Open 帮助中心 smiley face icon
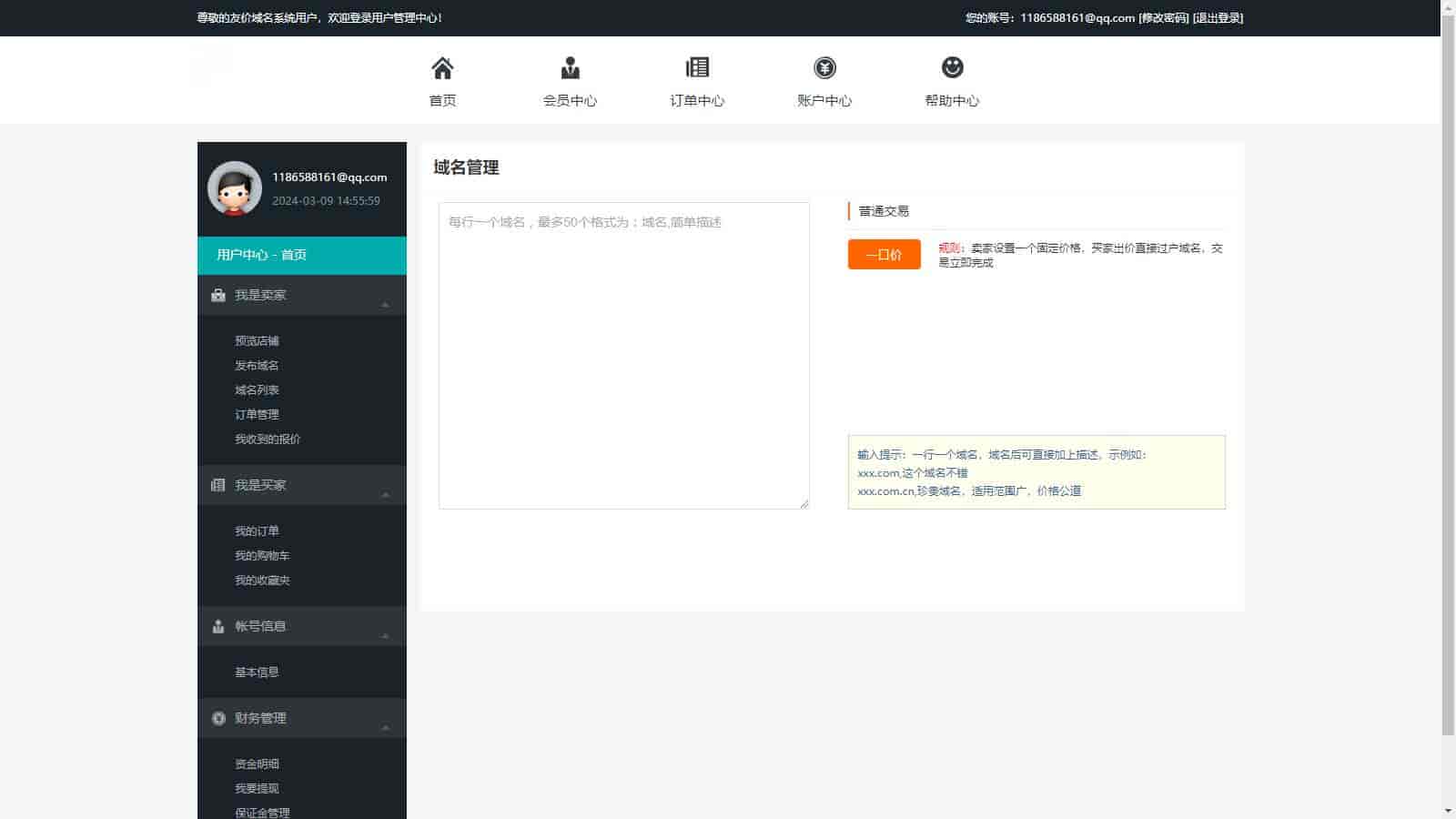 952,68
